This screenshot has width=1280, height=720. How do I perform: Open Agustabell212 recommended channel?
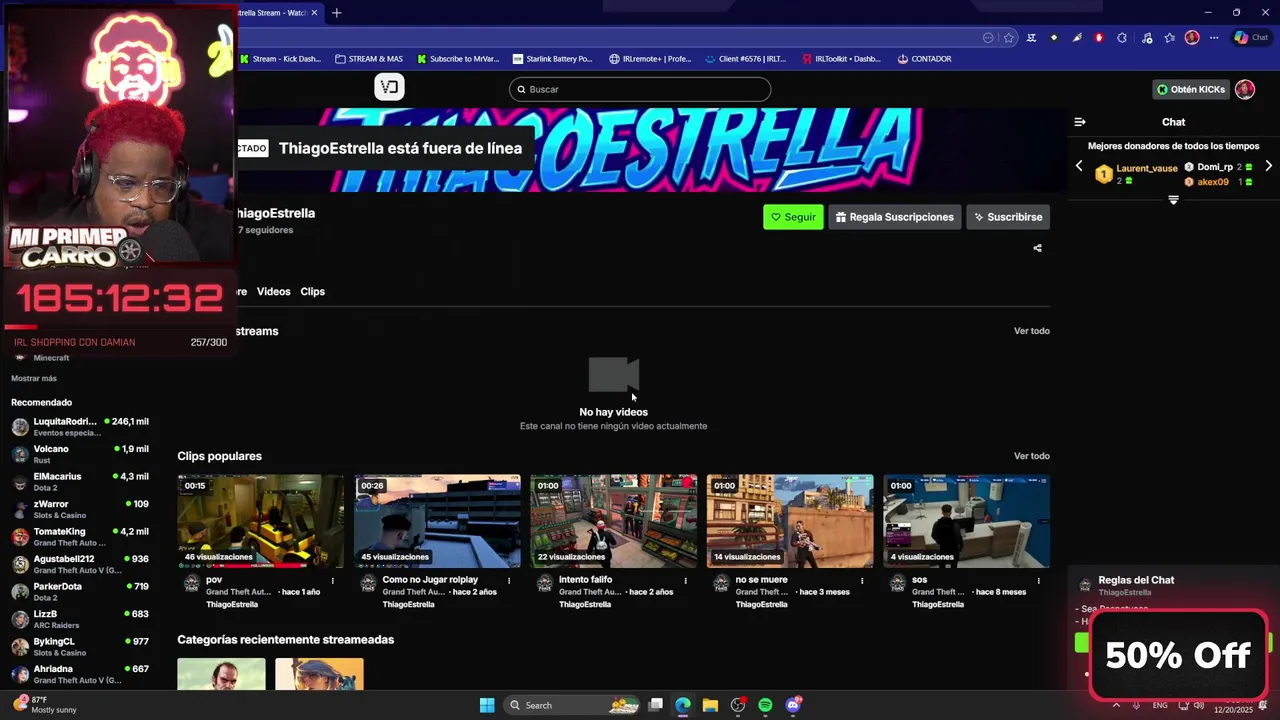click(80, 564)
